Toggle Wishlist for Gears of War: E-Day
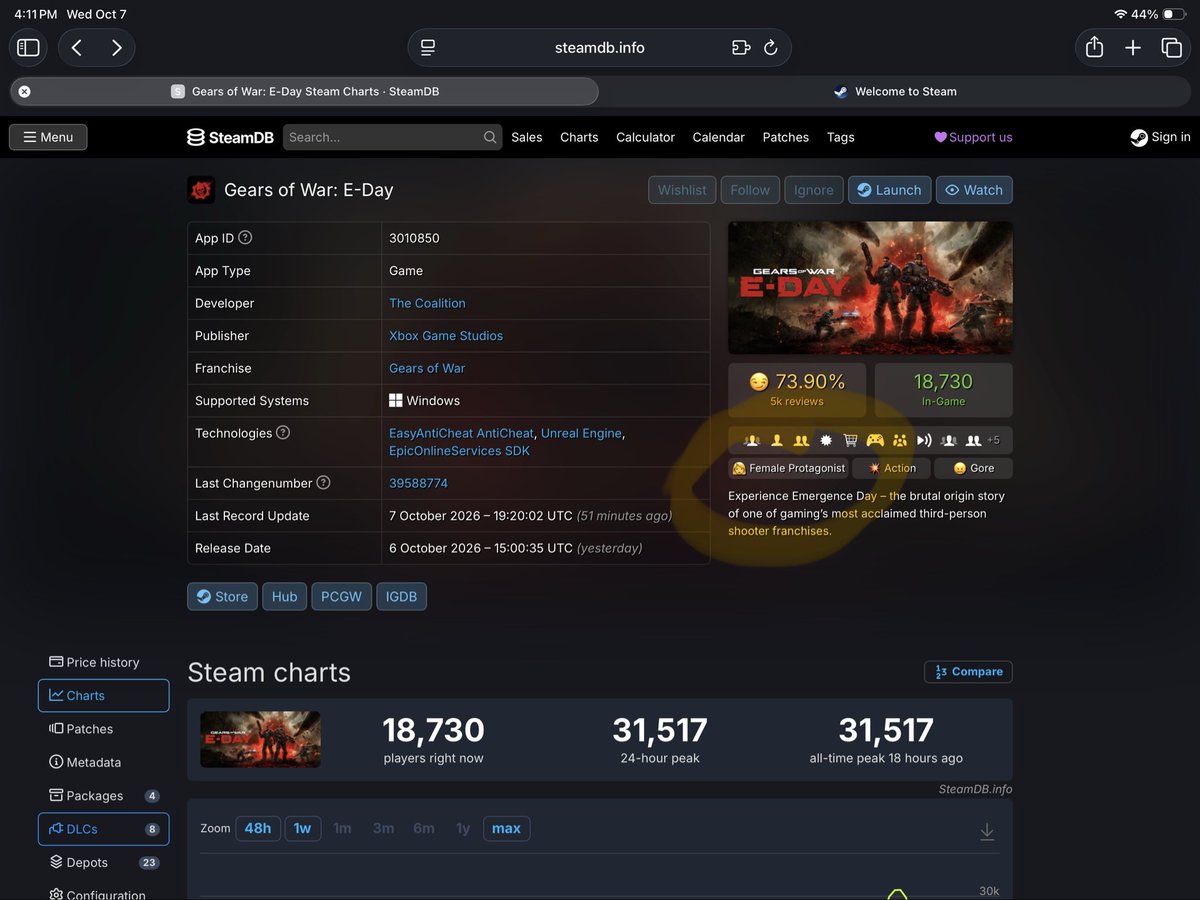Screen dimensions: 1200x900 click(x=682, y=190)
